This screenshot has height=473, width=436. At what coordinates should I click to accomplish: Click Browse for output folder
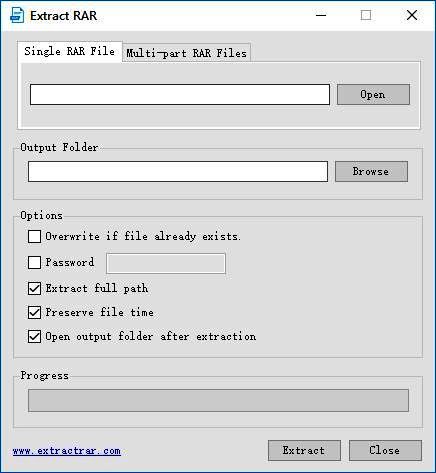click(x=371, y=171)
